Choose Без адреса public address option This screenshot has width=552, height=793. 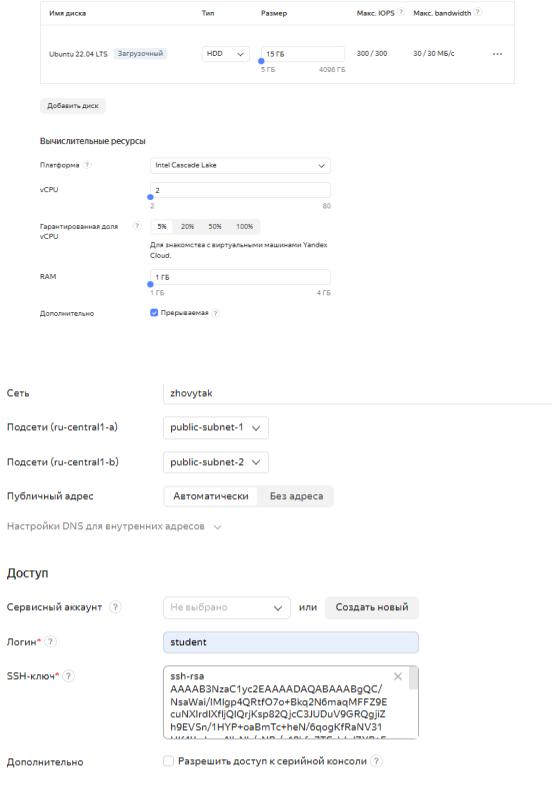click(296, 496)
